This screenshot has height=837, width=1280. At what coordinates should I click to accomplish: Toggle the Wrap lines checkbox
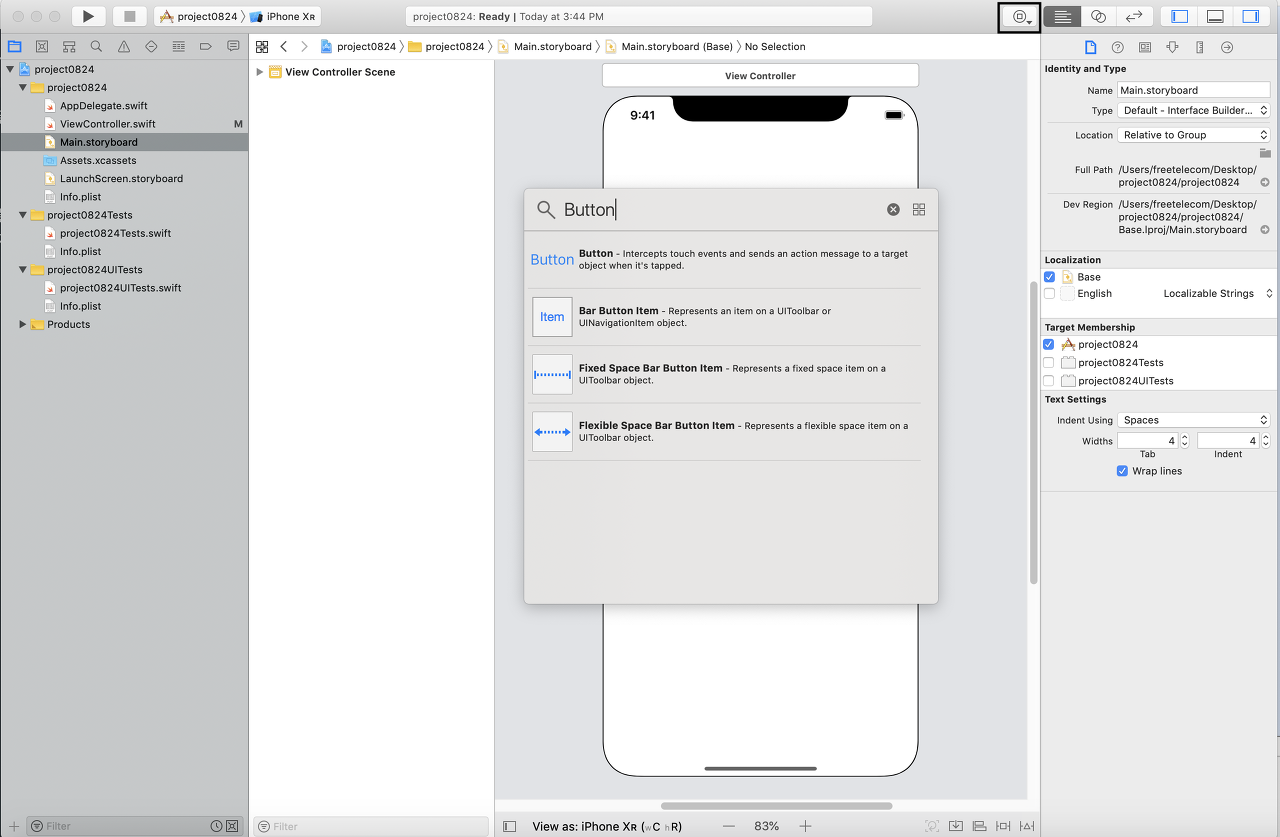(x=1122, y=471)
